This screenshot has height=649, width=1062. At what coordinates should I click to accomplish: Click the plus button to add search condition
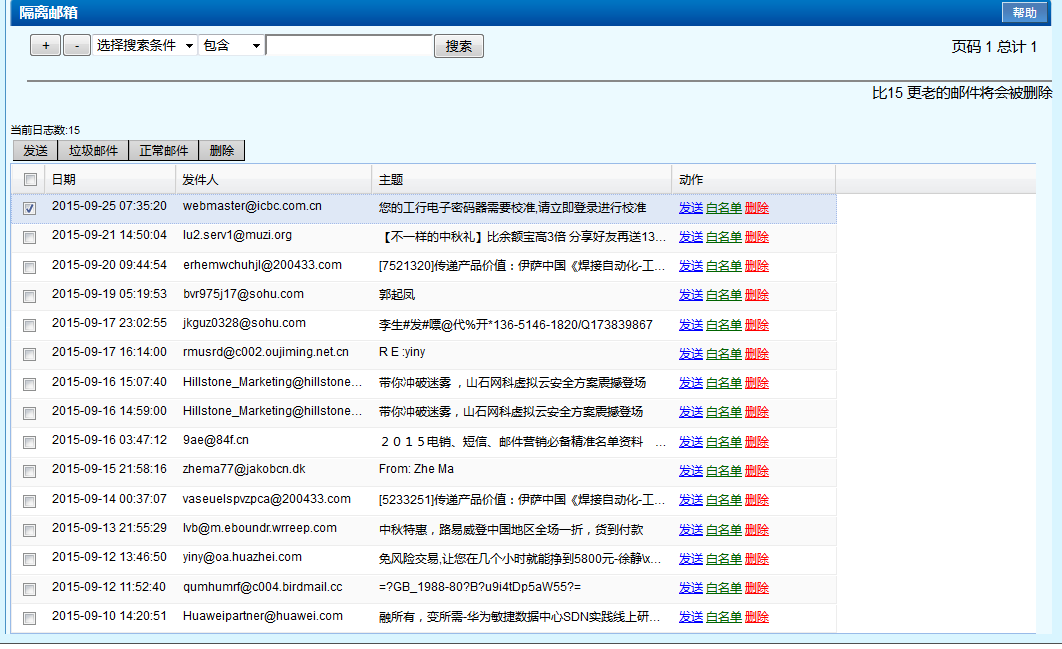point(45,46)
